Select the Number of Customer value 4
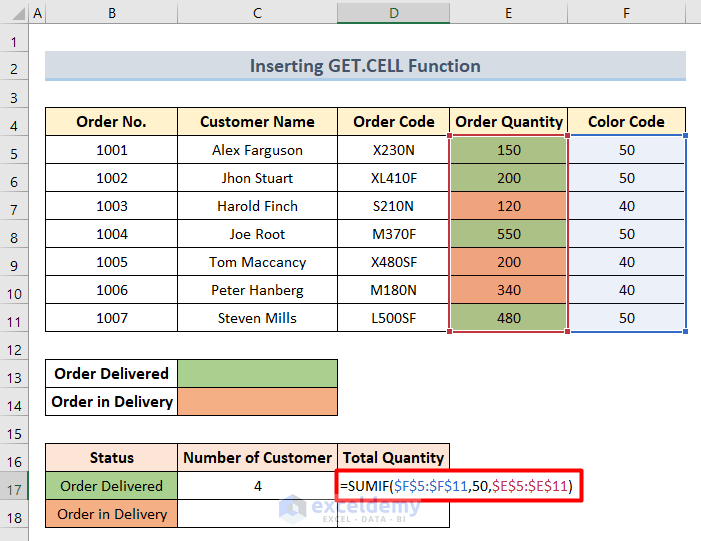Viewport: 701px width, 541px height. 257,486
